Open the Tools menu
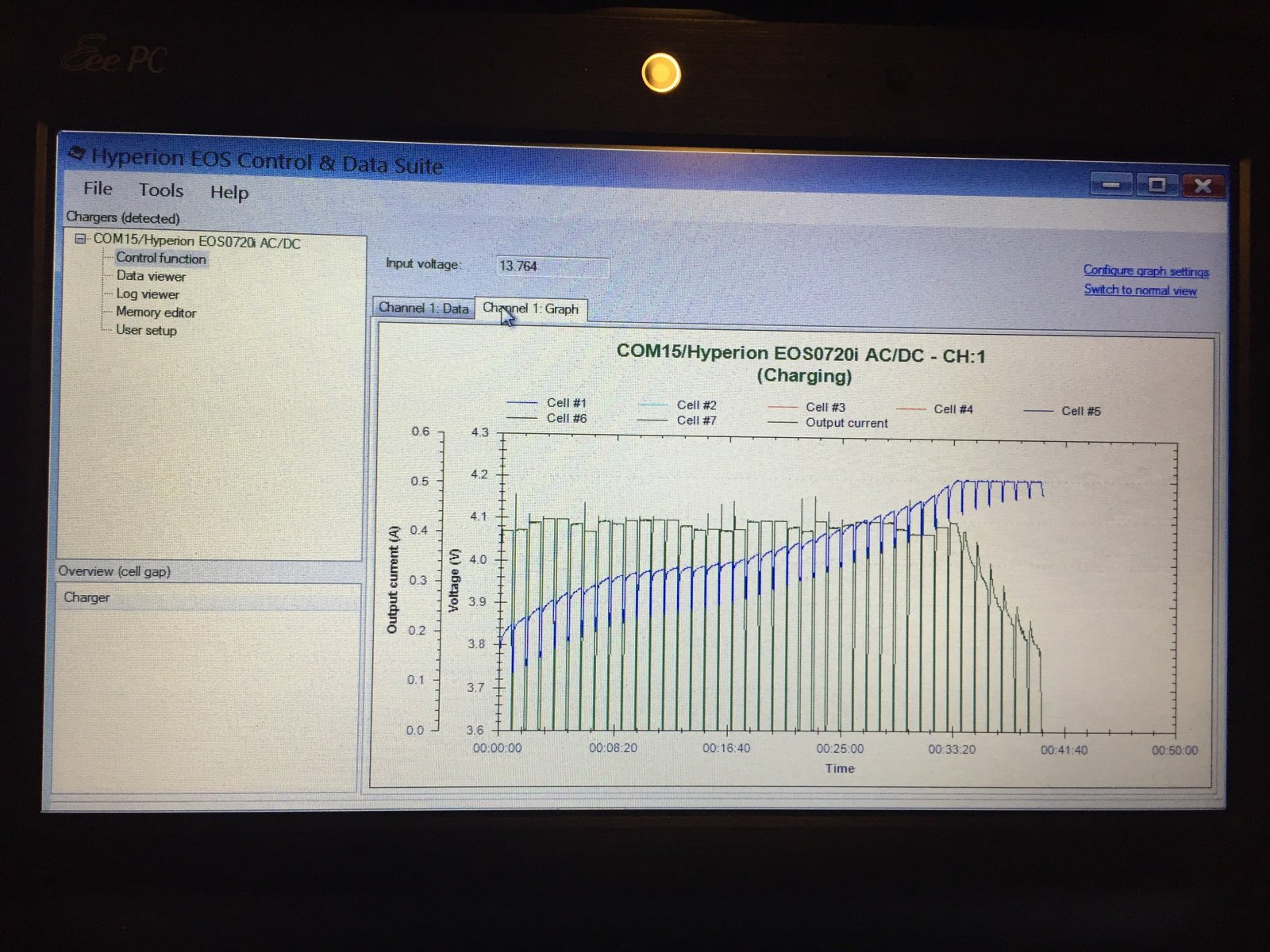This screenshot has width=1270, height=952. 161,190
